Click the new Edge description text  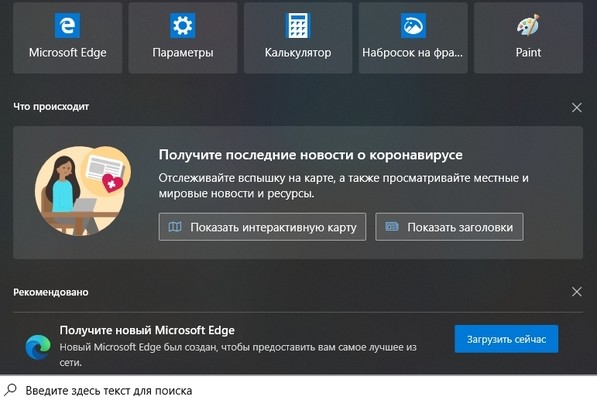(x=238, y=355)
